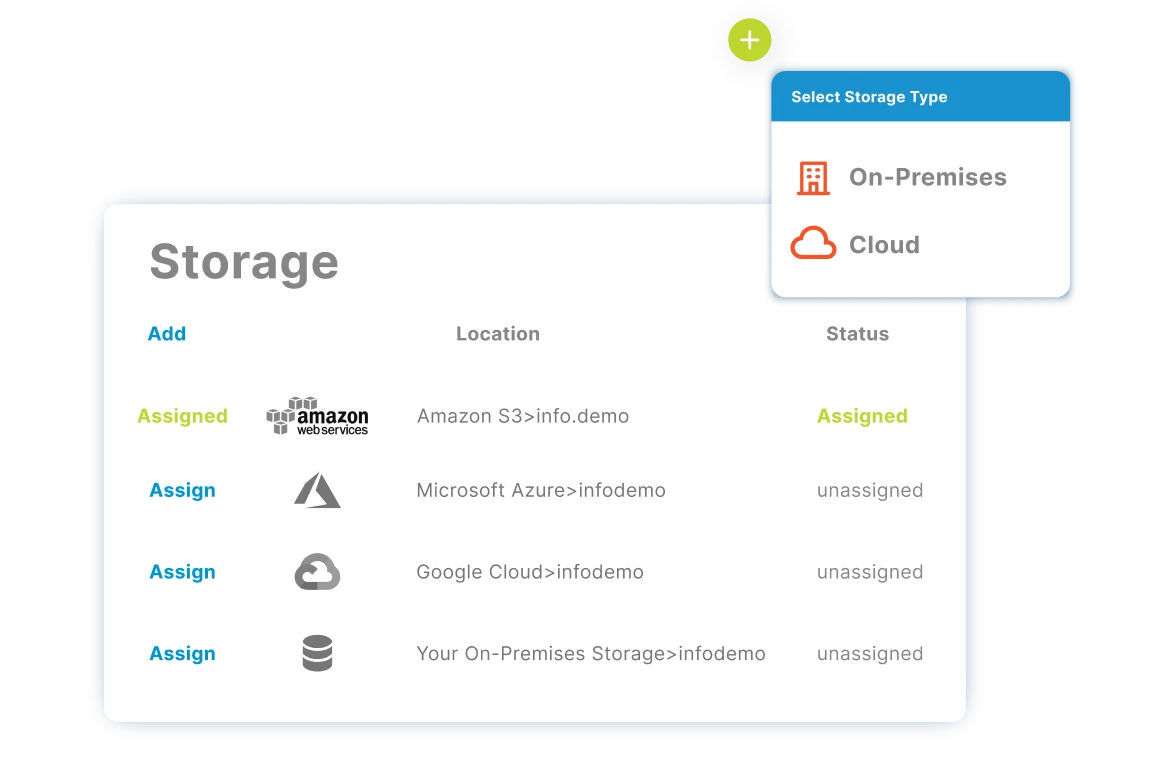This screenshot has width=1152, height=768.
Task: Click the Location column header
Action: 498,334
